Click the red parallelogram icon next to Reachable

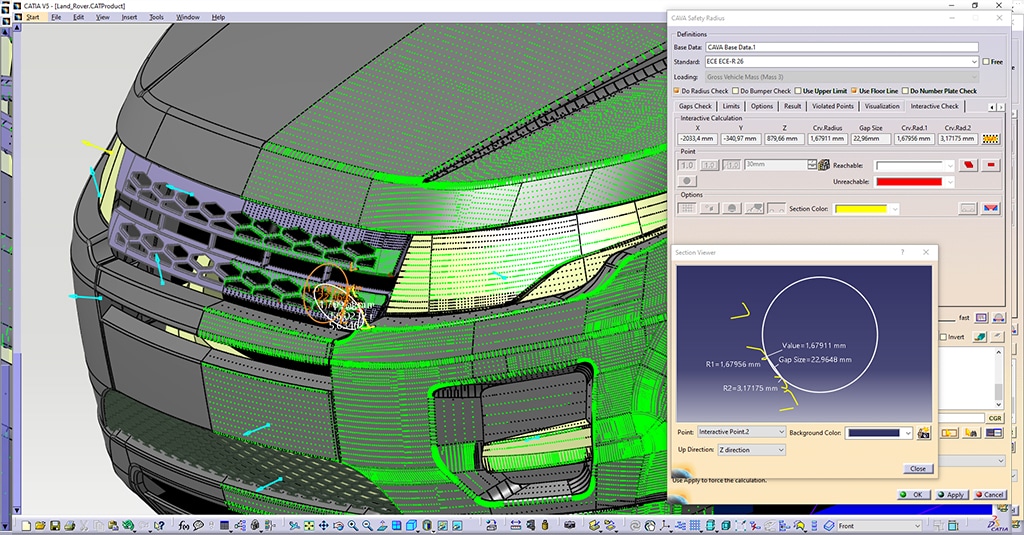click(968, 165)
